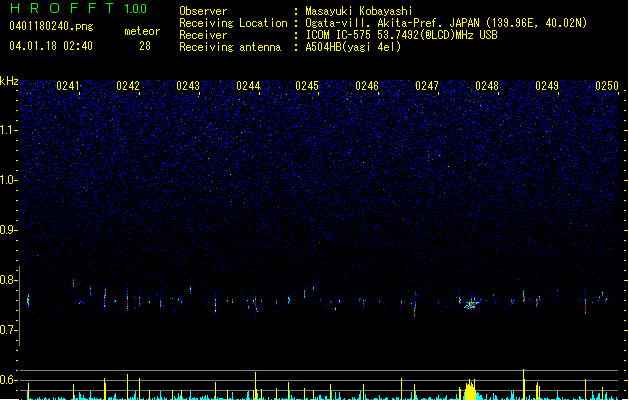Screen dimensions: 629x400
Task: Click the kHz axis unit label
Action: 9,81
